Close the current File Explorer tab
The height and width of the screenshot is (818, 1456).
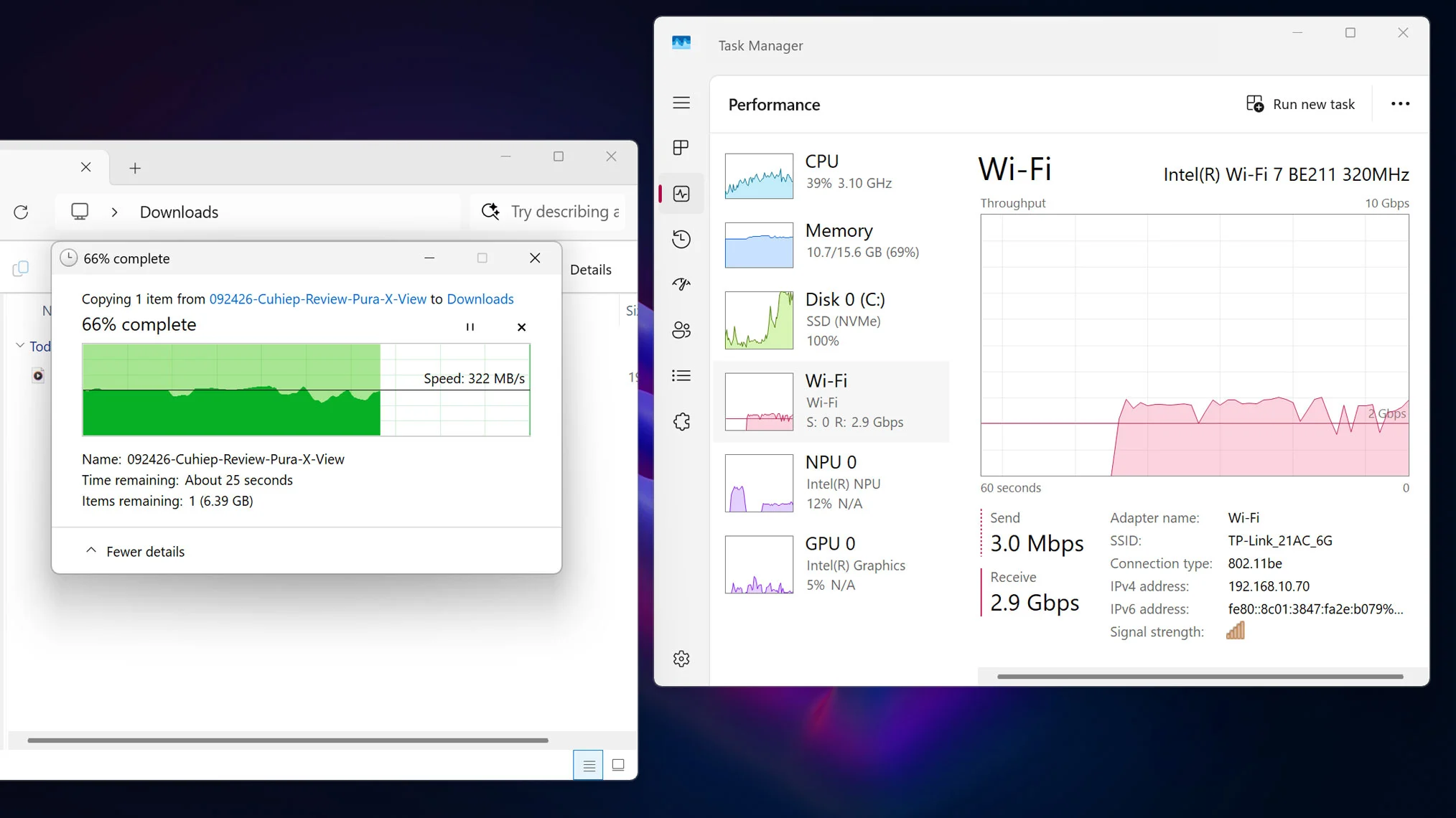coord(85,167)
